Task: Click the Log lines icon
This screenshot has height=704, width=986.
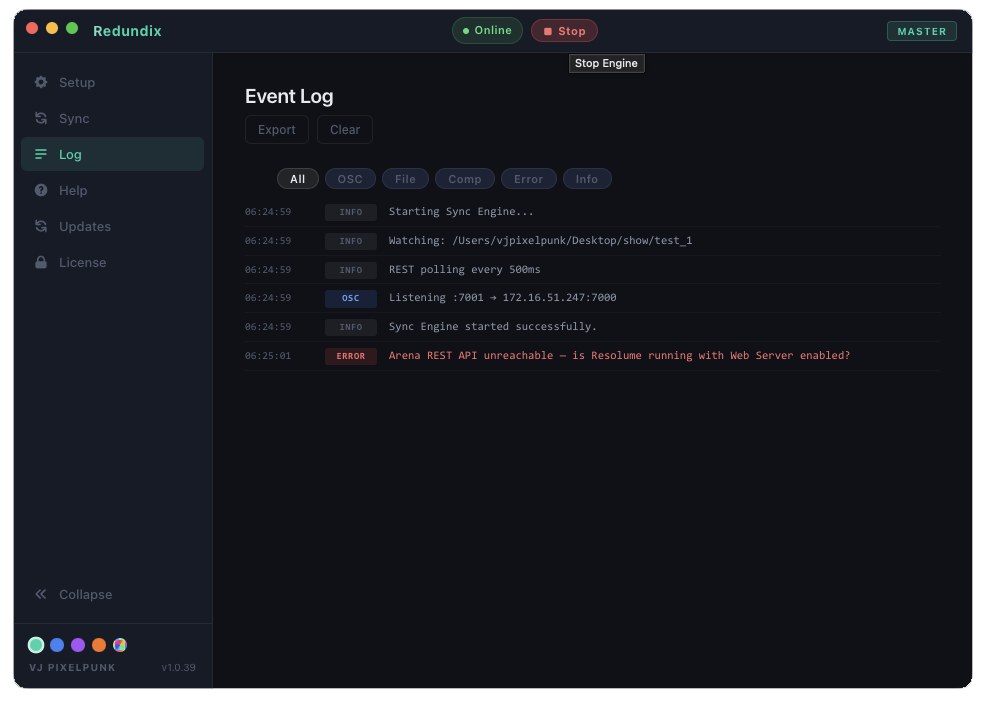Action: [41, 154]
